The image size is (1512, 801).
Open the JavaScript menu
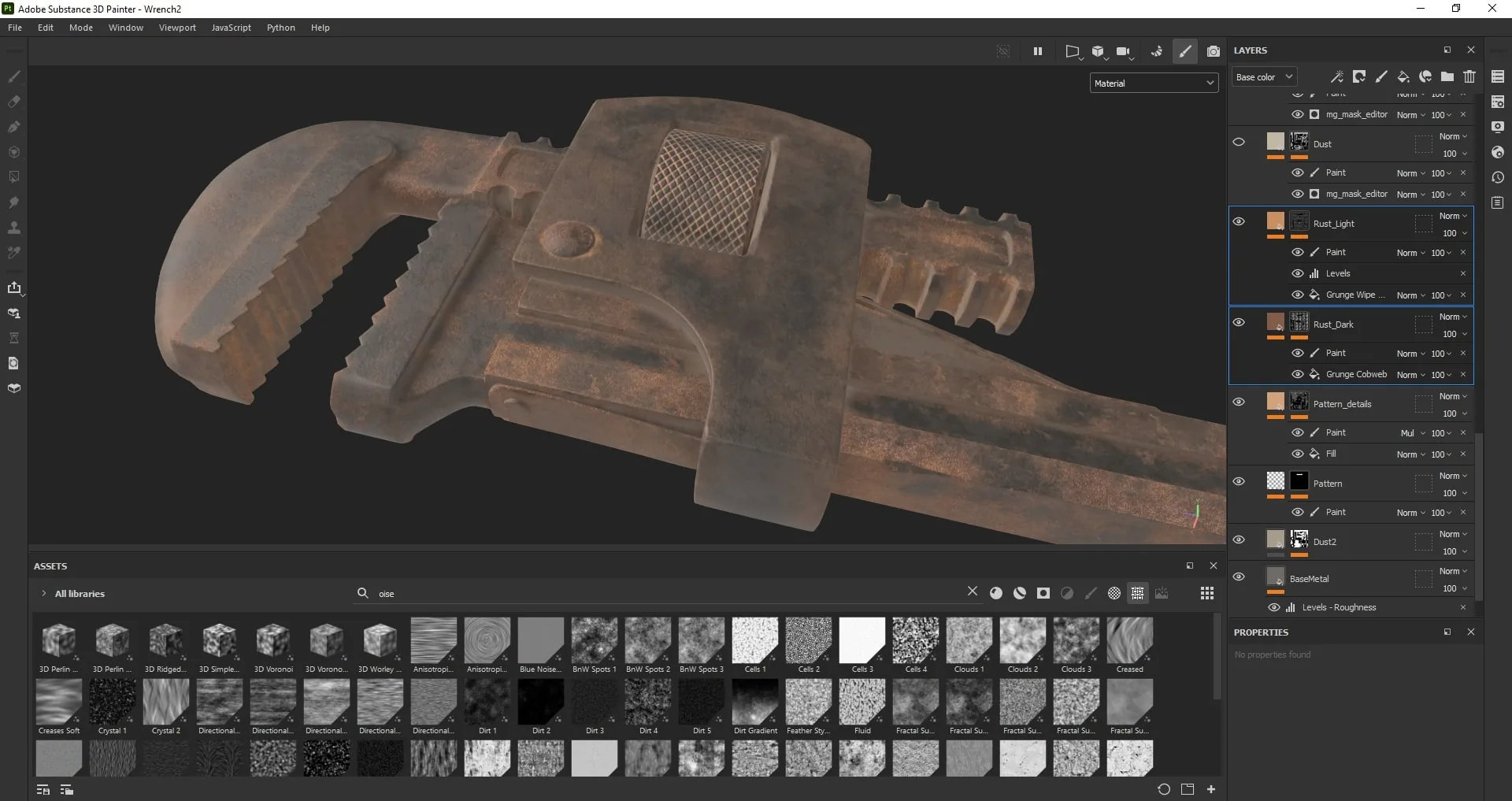click(232, 28)
